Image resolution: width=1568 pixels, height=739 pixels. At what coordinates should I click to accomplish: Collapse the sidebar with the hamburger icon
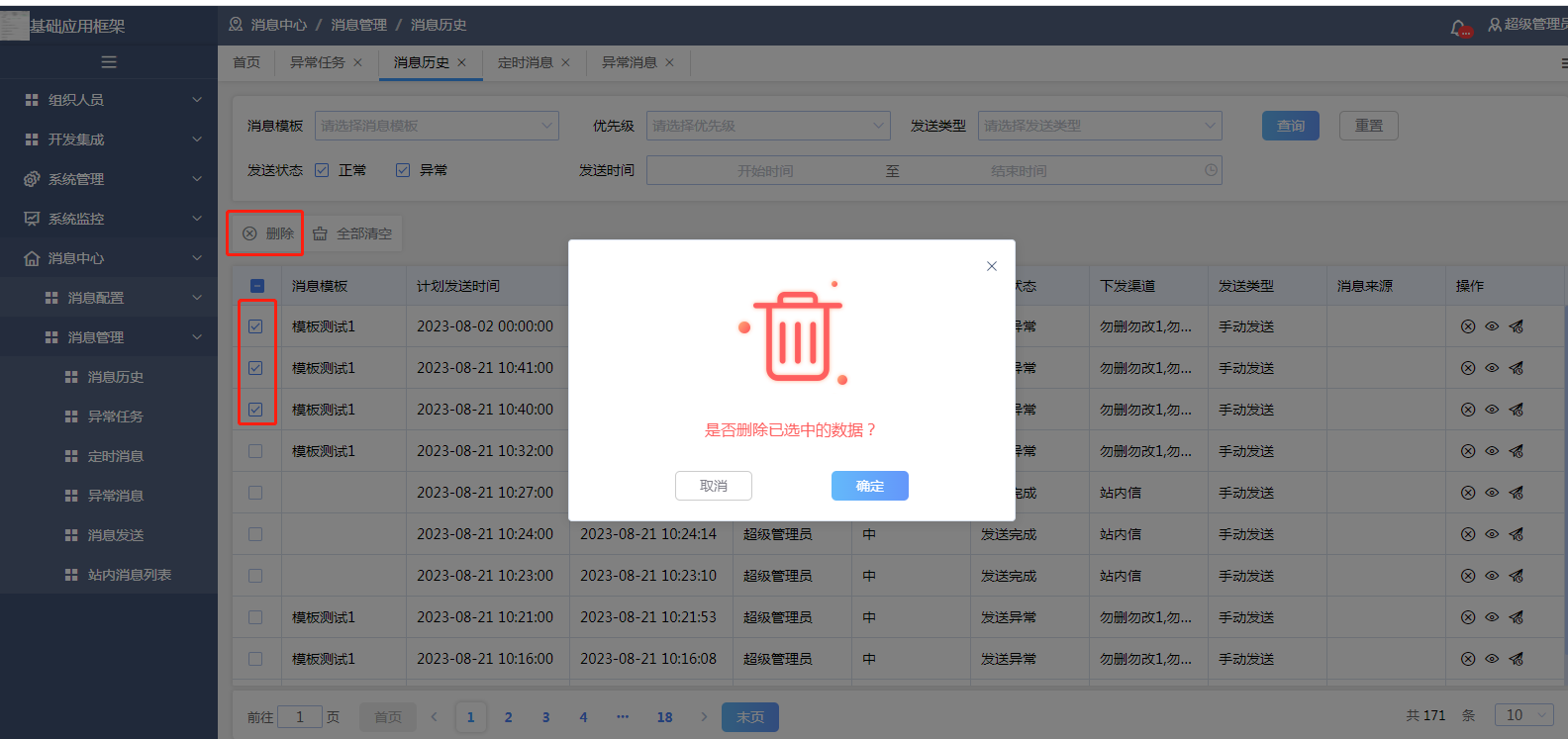(x=109, y=62)
